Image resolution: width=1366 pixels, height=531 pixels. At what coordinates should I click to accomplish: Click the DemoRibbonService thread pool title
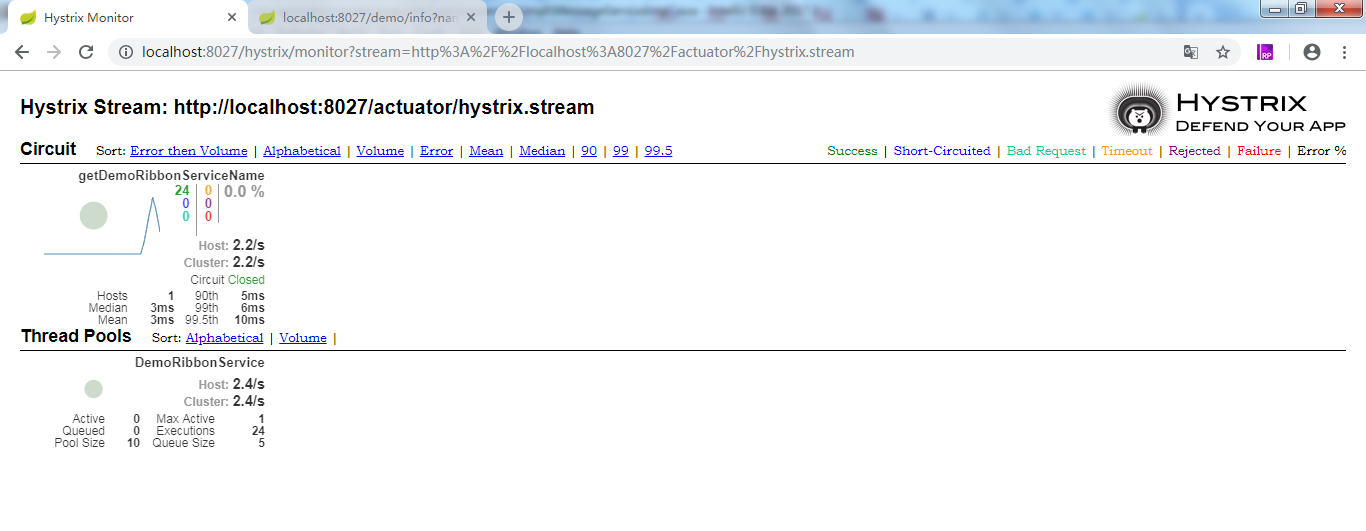point(200,362)
